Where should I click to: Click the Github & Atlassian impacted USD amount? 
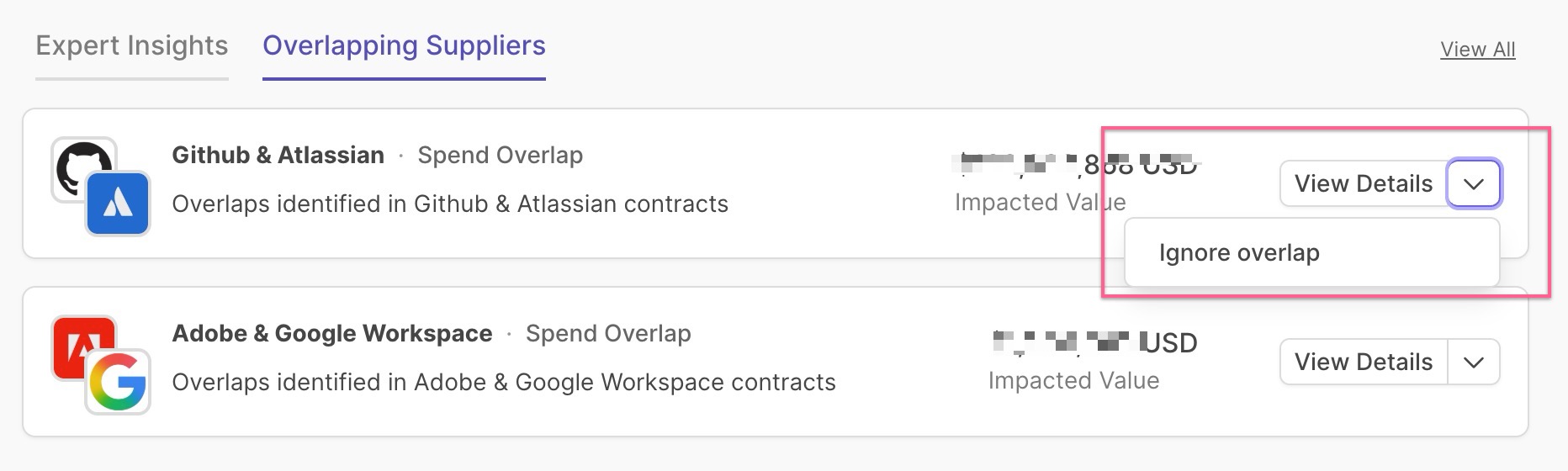click(1078, 165)
